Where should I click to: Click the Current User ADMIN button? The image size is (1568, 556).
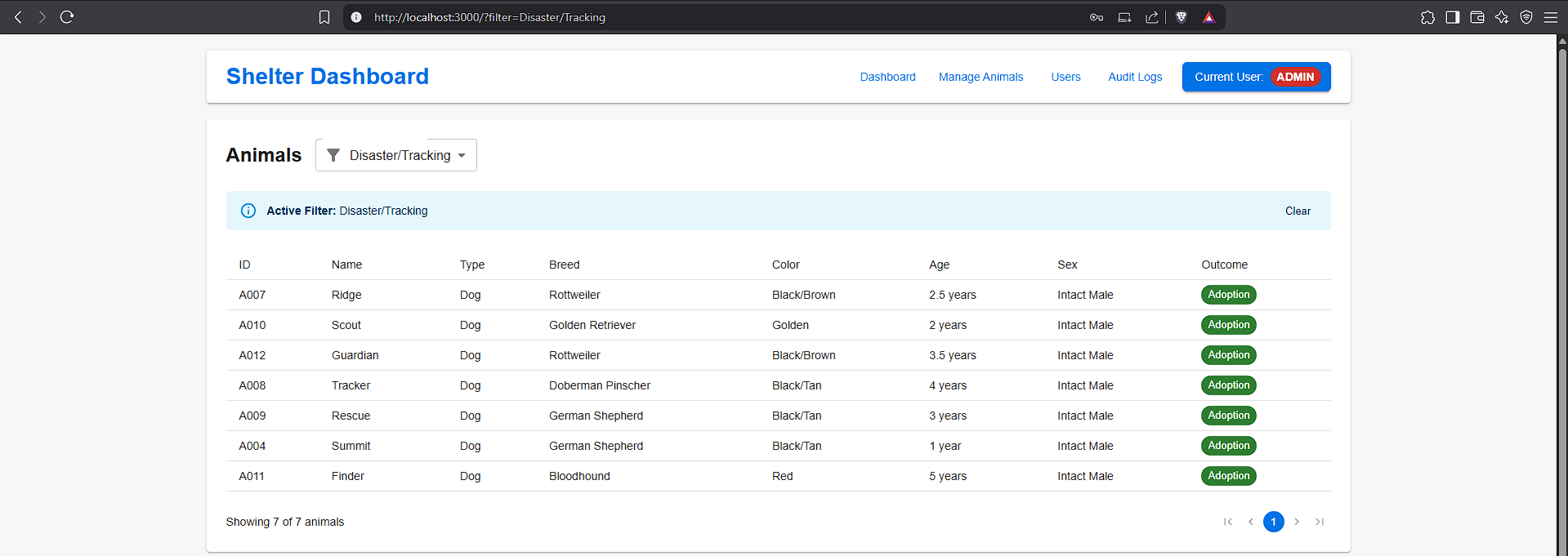[1256, 77]
